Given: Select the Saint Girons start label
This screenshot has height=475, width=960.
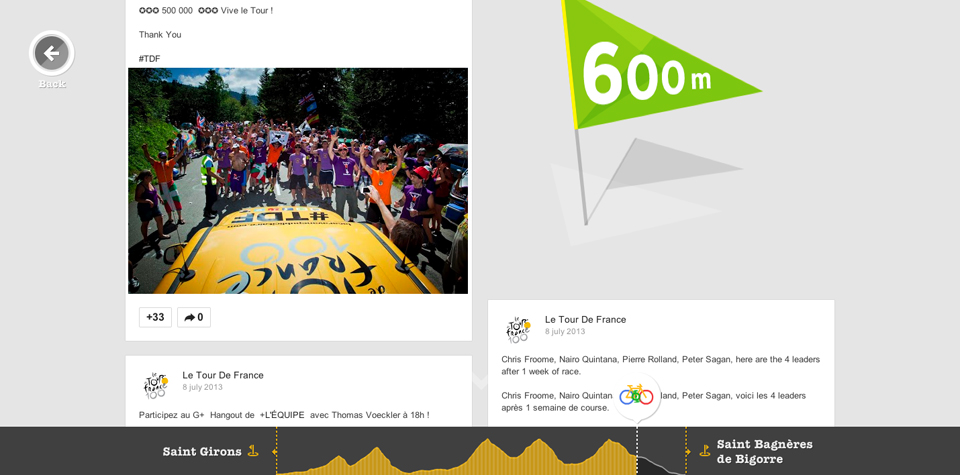Looking at the screenshot, I should click(202, 451).
